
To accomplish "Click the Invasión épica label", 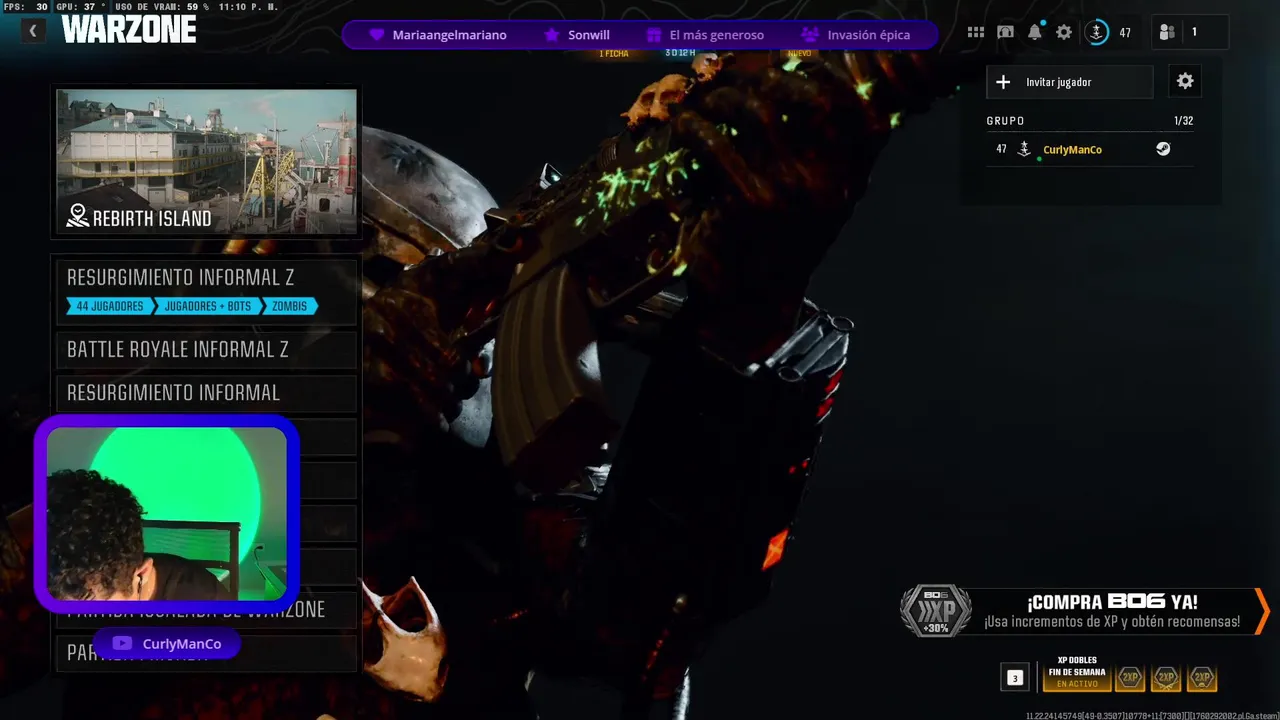I will tap(868, 35).
